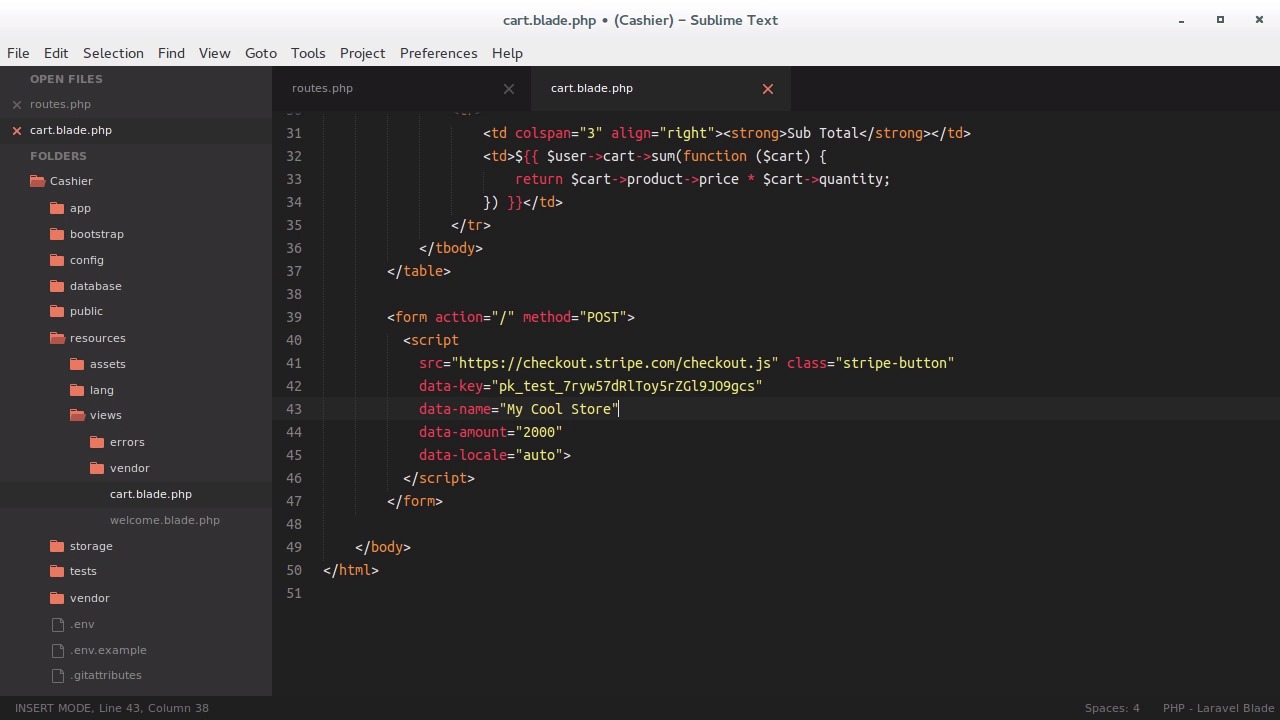Click the app folder icon

pos(57,208)
